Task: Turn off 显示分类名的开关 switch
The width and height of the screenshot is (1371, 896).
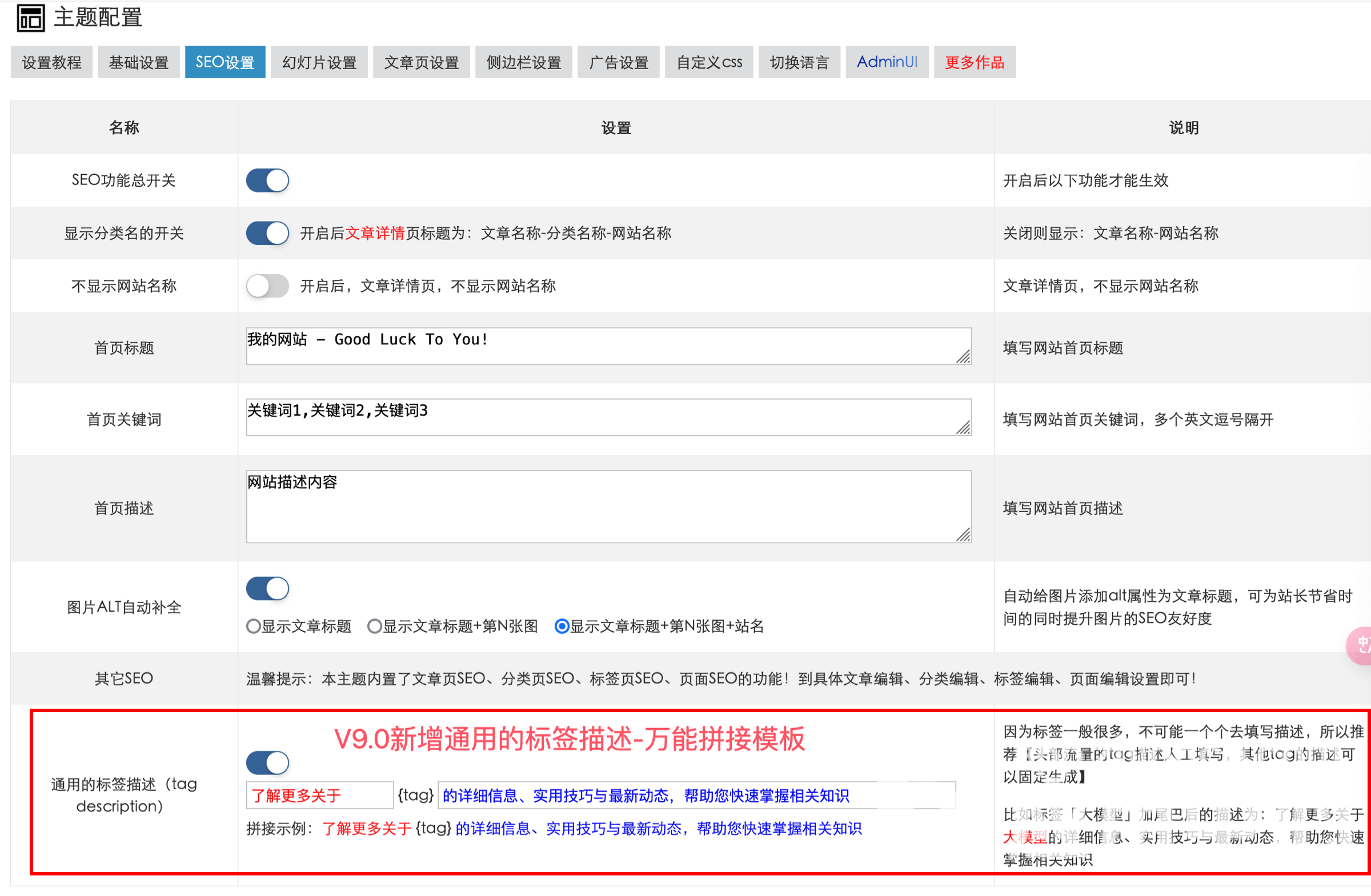Action: 267,233
